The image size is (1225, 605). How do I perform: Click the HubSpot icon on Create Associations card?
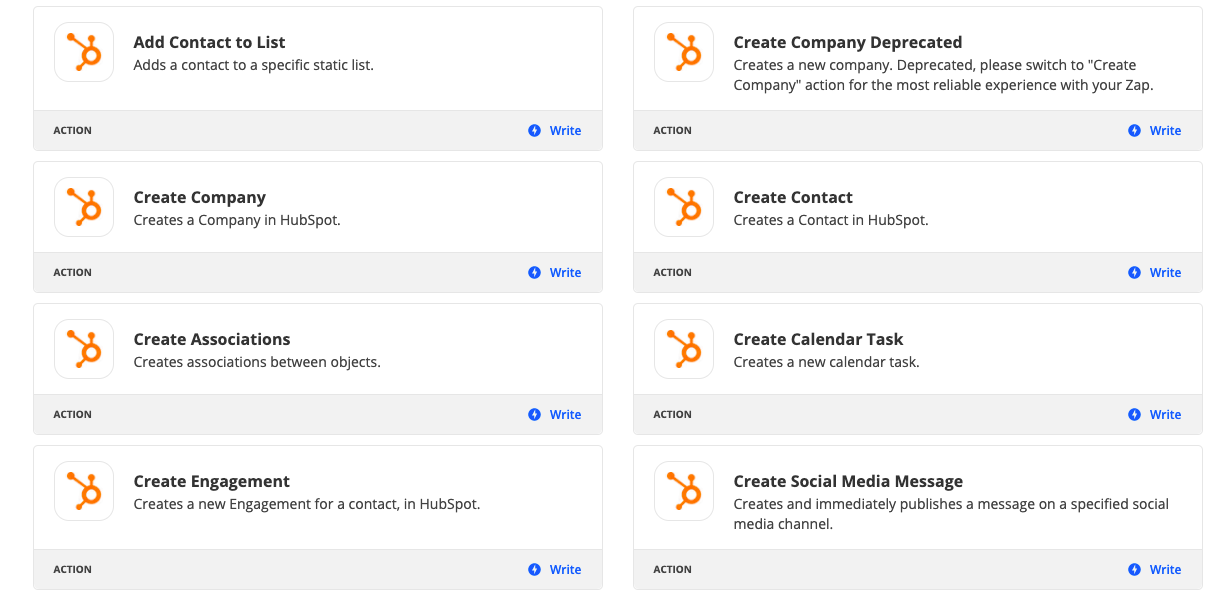[84, 349]
